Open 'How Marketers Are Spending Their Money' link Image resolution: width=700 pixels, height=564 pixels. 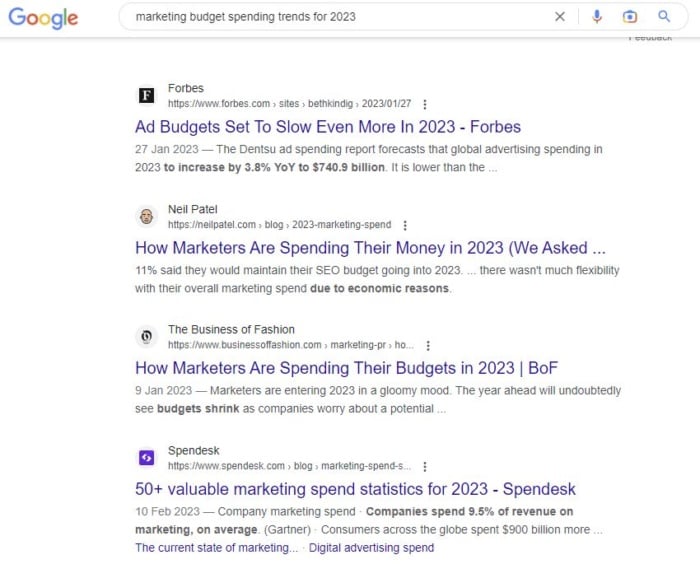pyautogui.click(x=370, y=248)
